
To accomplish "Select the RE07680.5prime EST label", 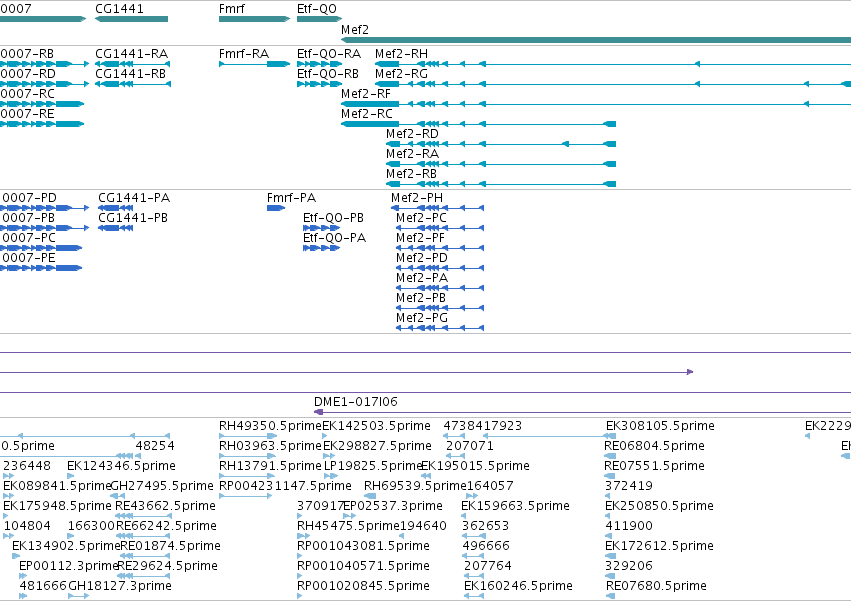I will click(656, 586).
